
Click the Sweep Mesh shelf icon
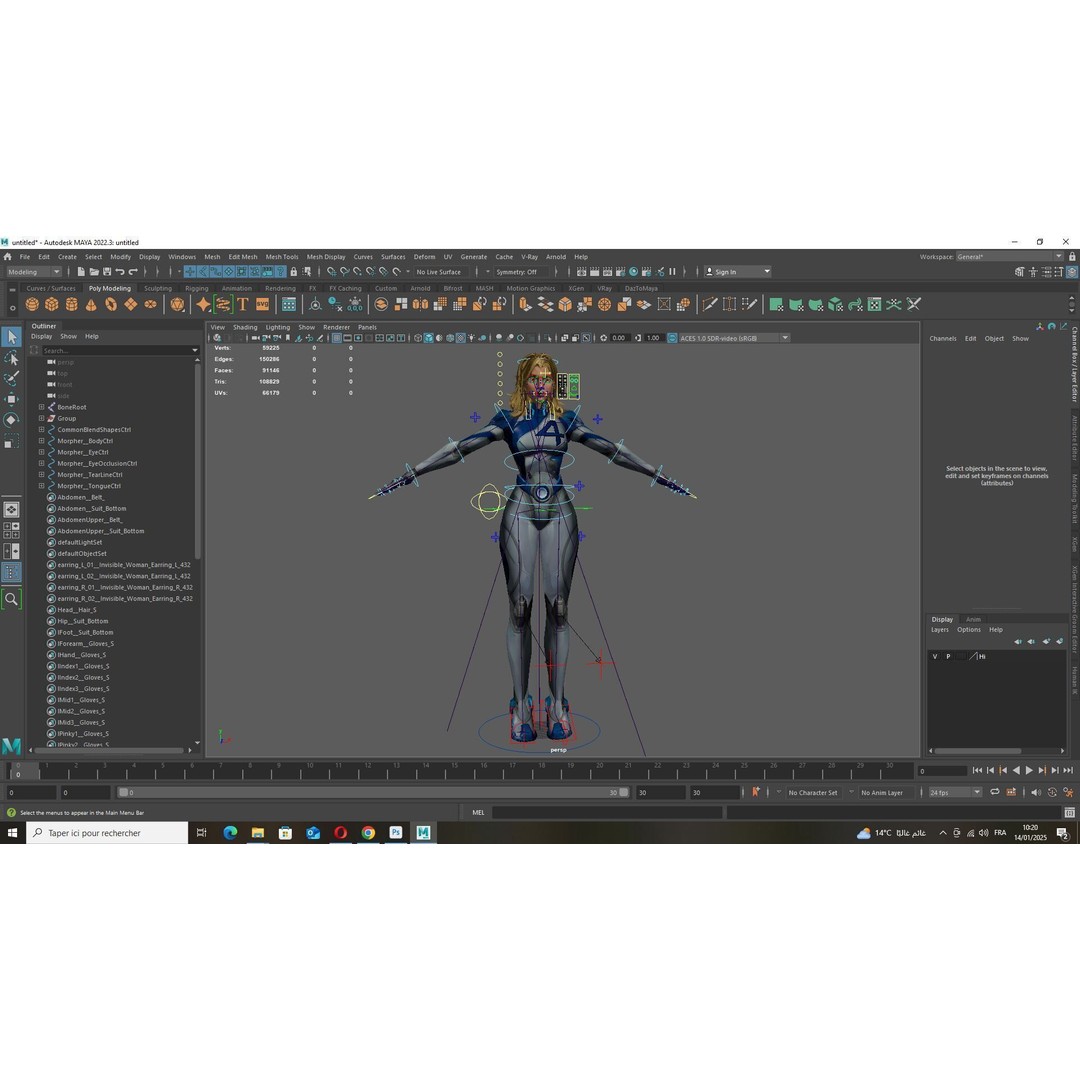[222, 304]
